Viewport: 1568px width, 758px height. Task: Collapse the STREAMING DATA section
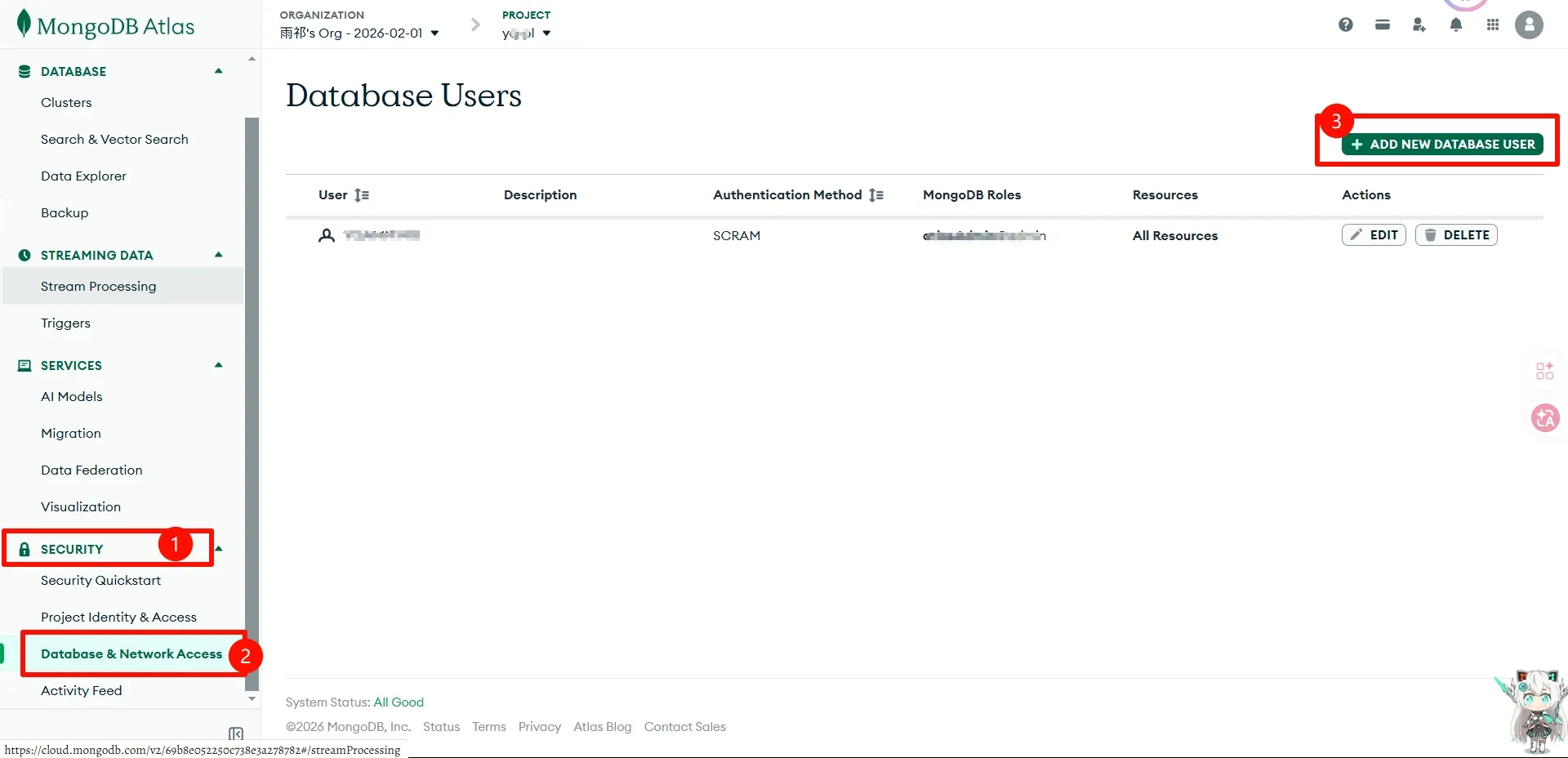(219, 255)
